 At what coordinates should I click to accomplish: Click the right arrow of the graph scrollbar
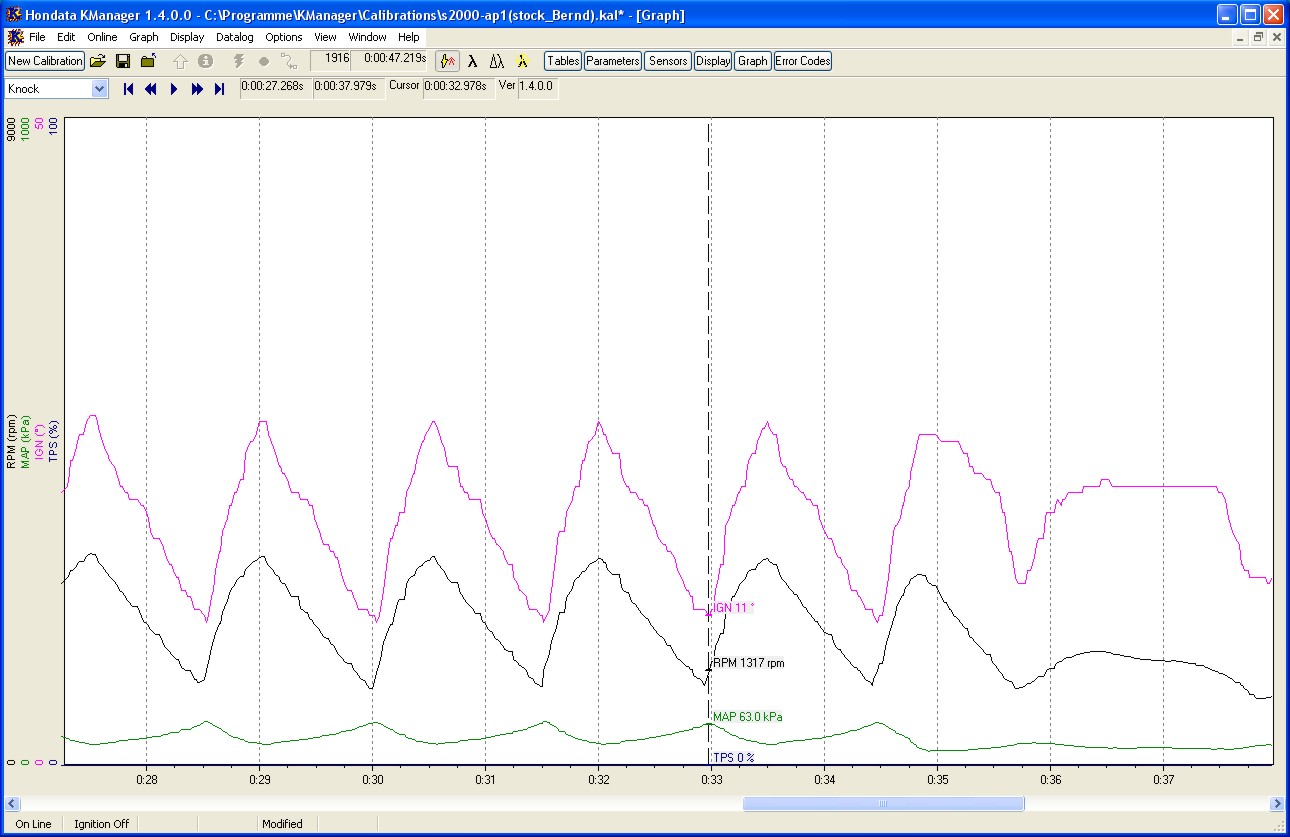[1277, 803]
